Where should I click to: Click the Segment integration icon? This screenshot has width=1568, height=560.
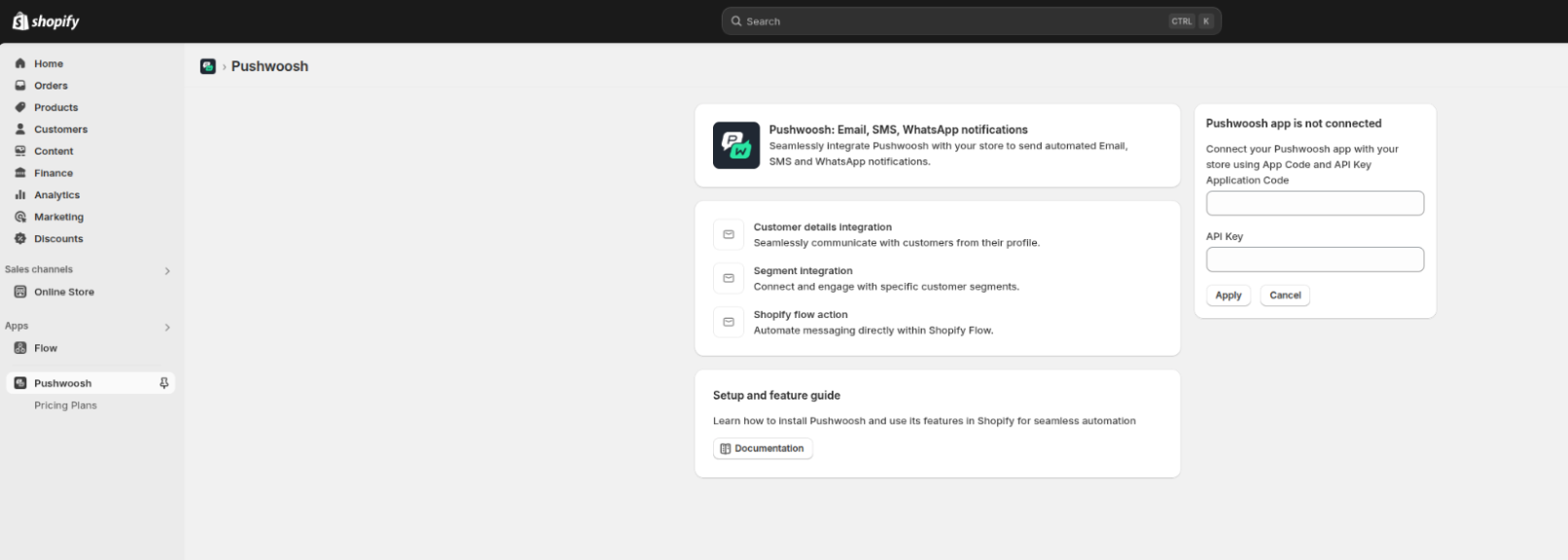click(729, 278)
